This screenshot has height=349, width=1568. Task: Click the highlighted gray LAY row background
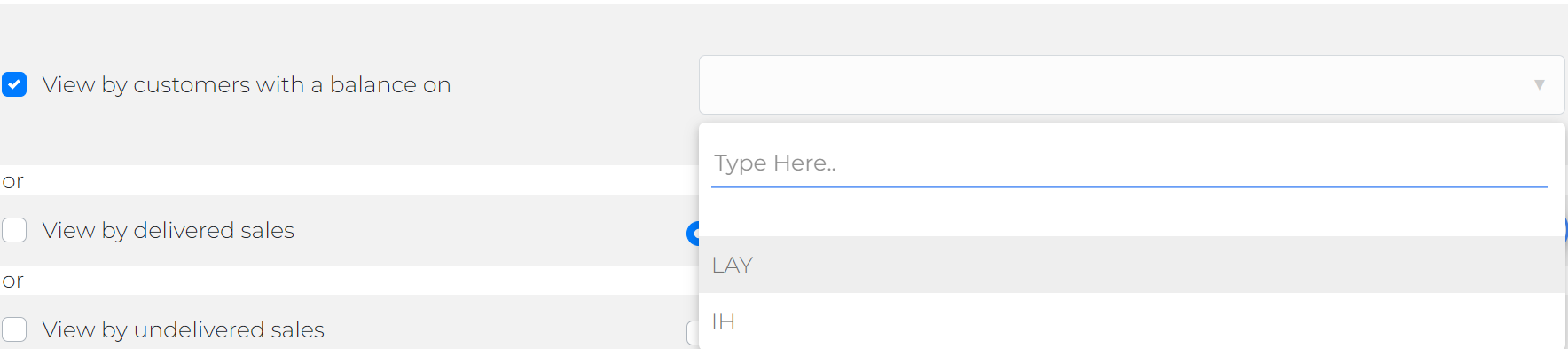[1132, 265]
